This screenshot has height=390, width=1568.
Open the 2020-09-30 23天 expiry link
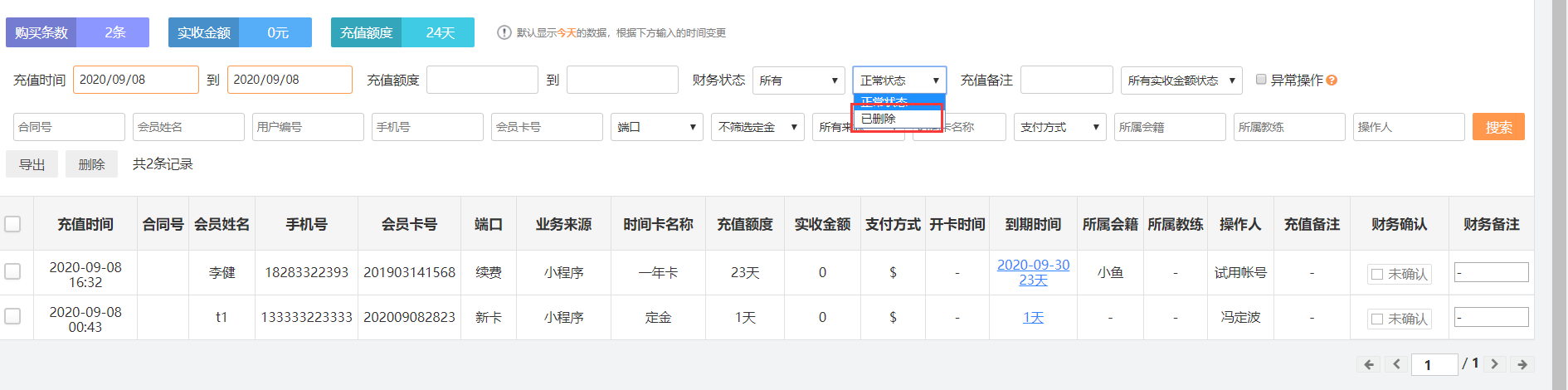[1033, 272]
